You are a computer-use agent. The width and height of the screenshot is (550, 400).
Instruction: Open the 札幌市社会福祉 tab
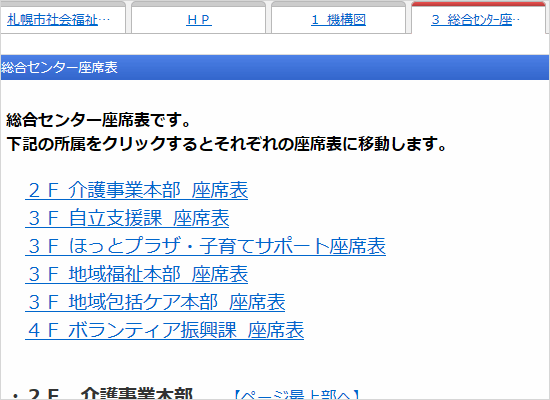click(63, 18)
